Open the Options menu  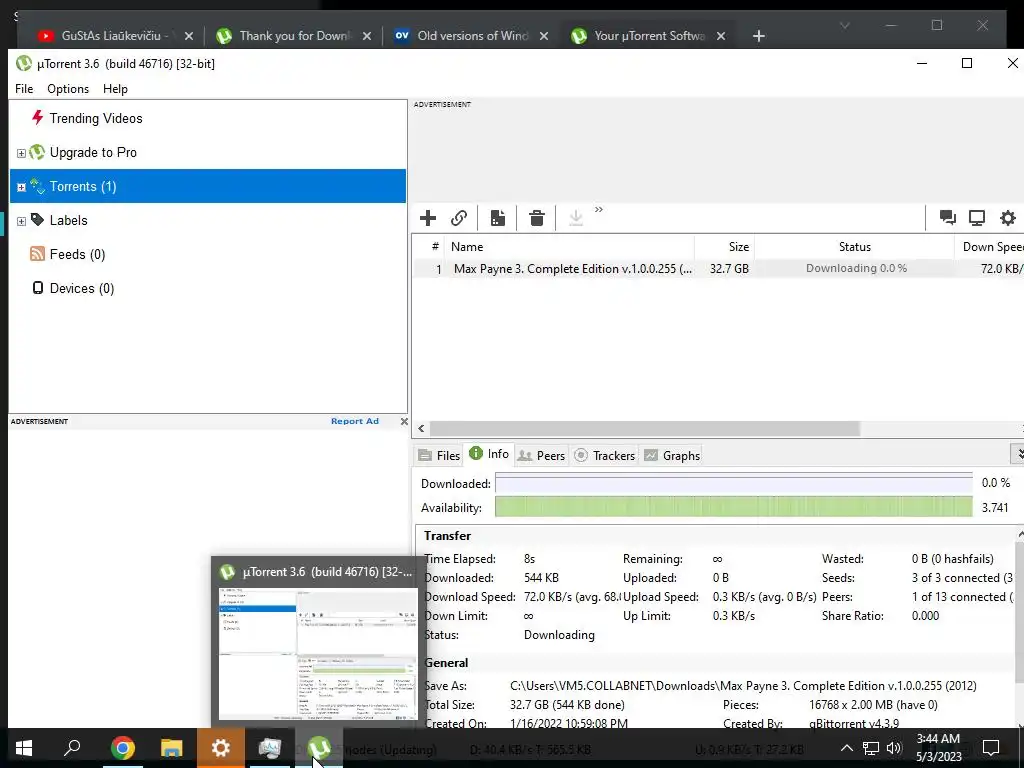click(68, 89)
